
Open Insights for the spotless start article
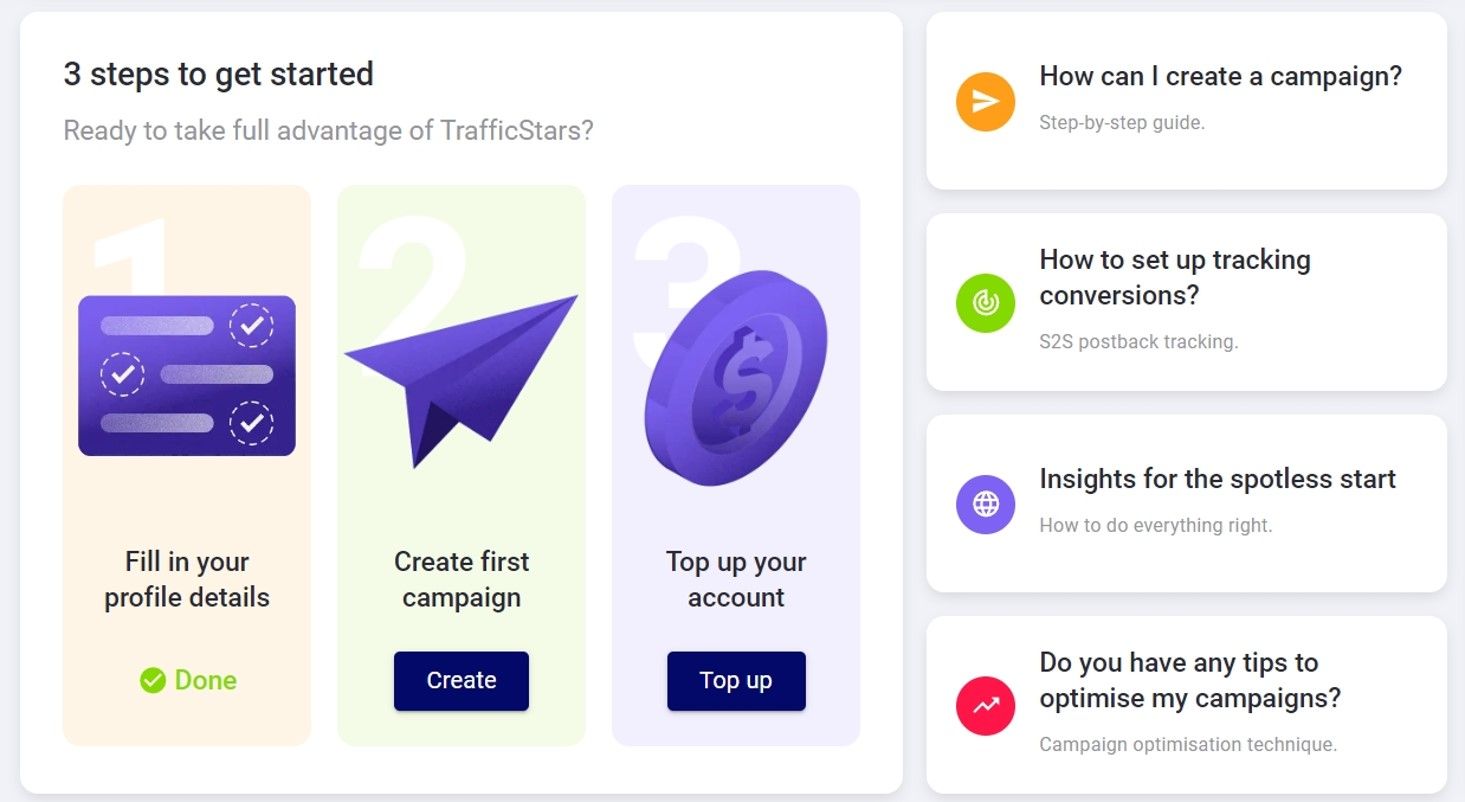1217,479
